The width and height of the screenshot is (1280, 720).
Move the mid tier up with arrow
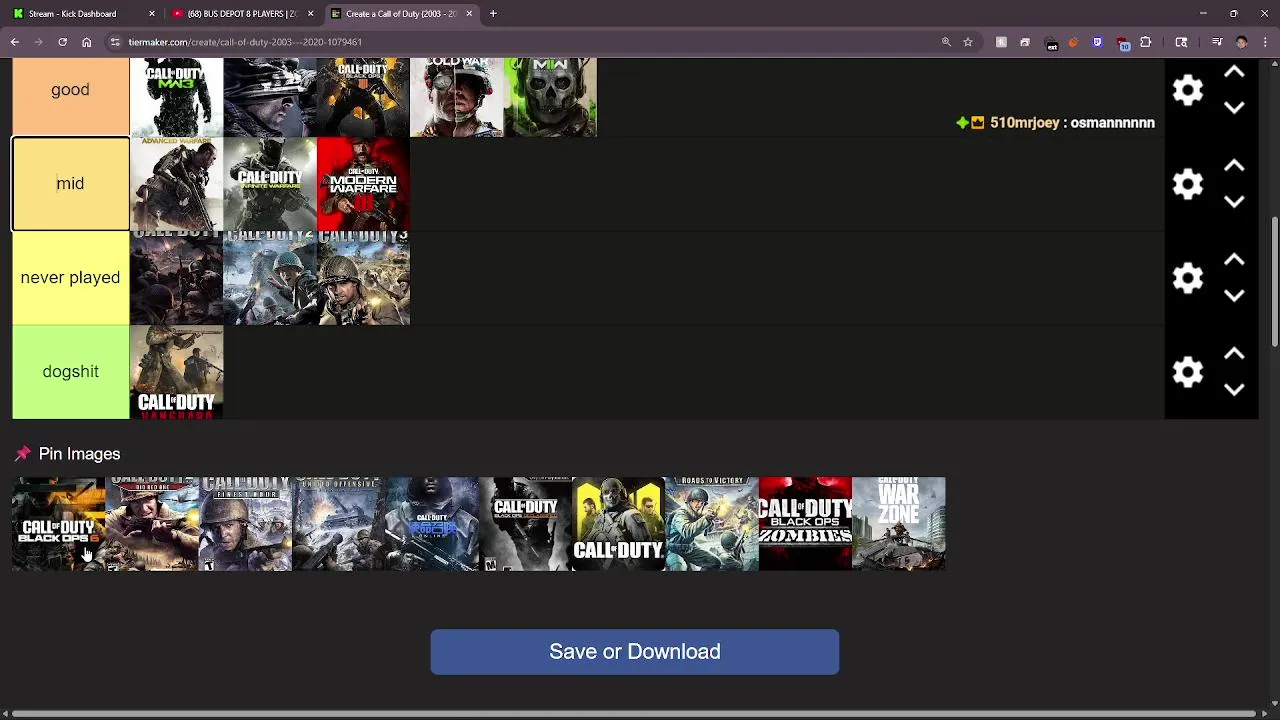(1234, 166)
